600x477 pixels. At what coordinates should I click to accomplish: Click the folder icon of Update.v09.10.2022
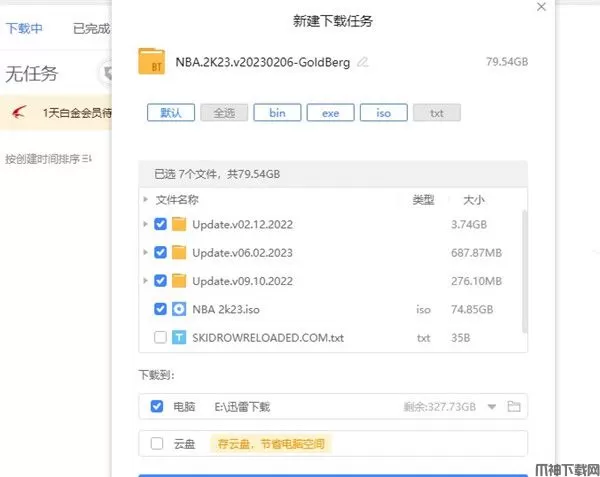(x=179, y=281)
